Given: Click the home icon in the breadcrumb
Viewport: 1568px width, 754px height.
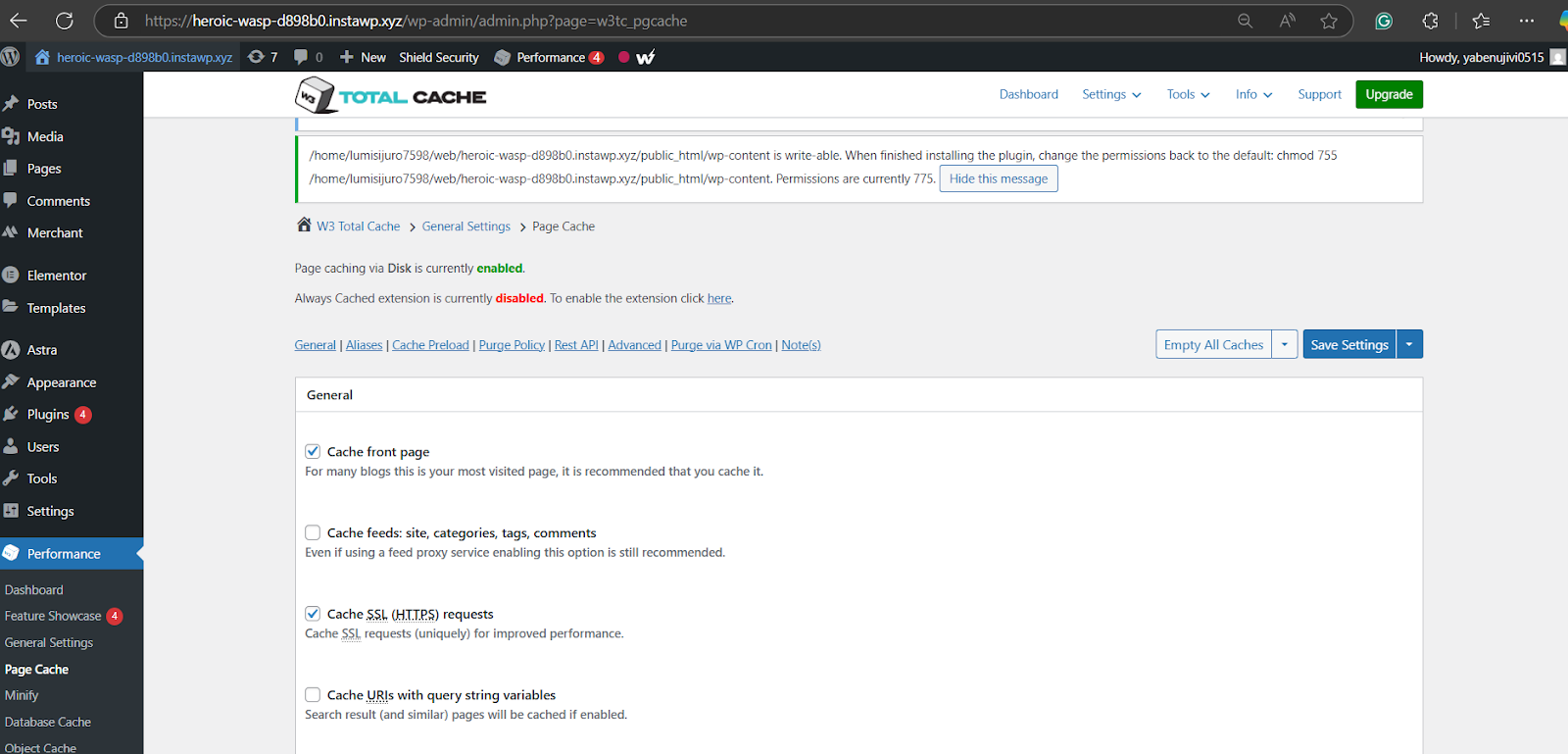Looking at the screenshot, I should pyautogui.click(x=304, y=225).
